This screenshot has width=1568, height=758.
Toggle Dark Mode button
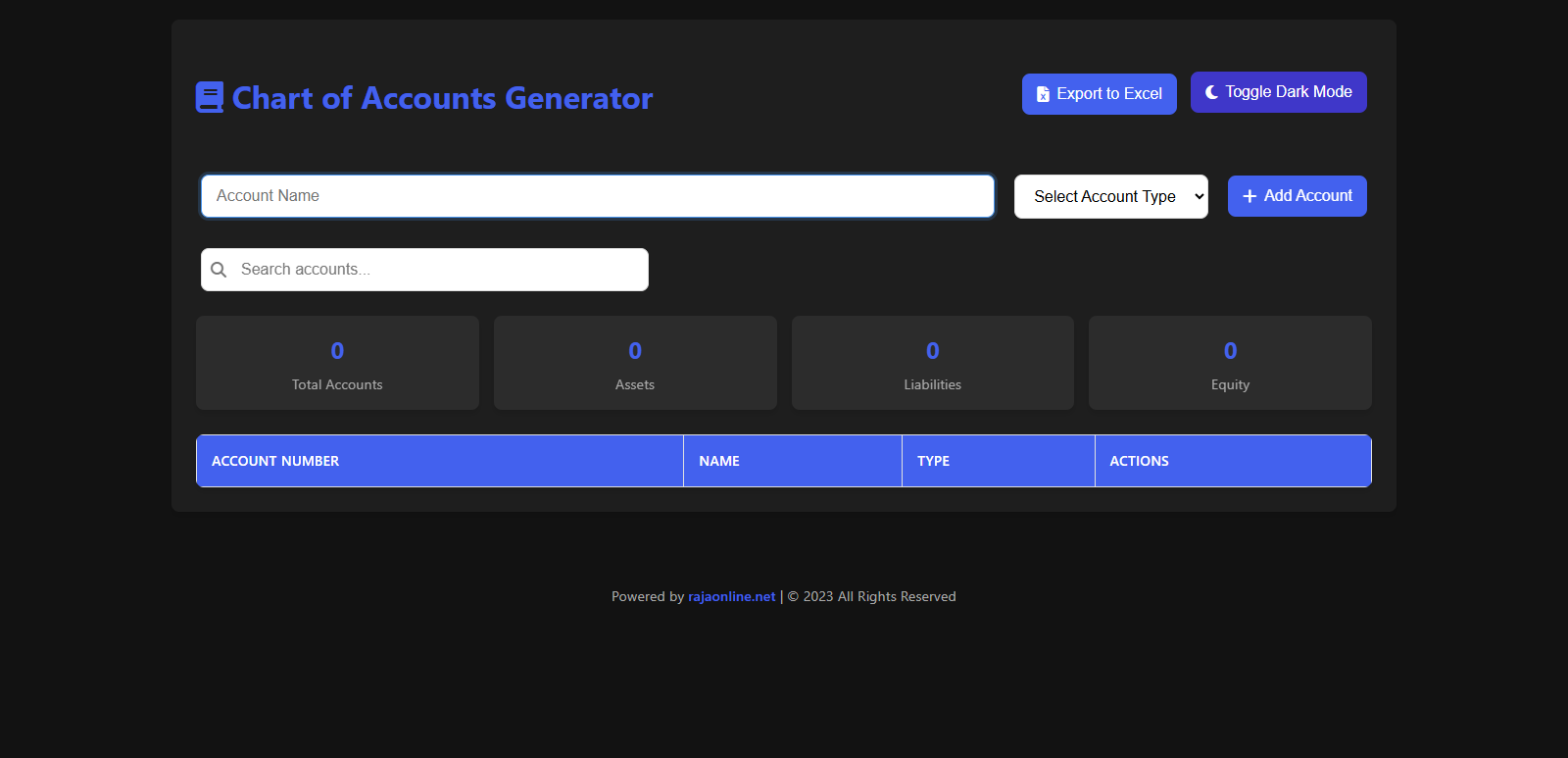point(1279,92)
